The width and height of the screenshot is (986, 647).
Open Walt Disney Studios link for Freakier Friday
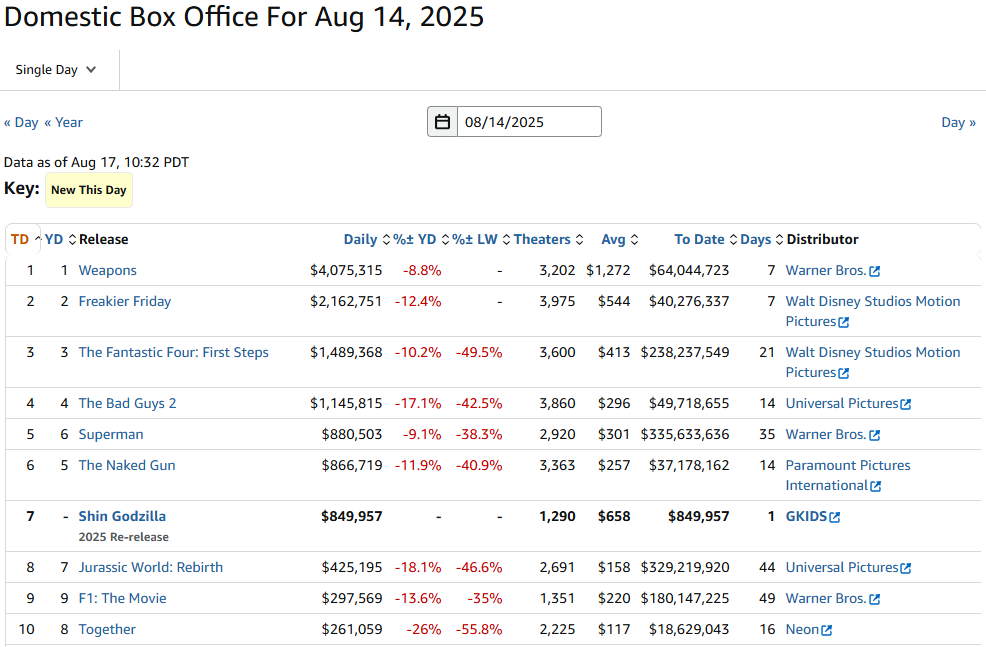coord(873,311)
